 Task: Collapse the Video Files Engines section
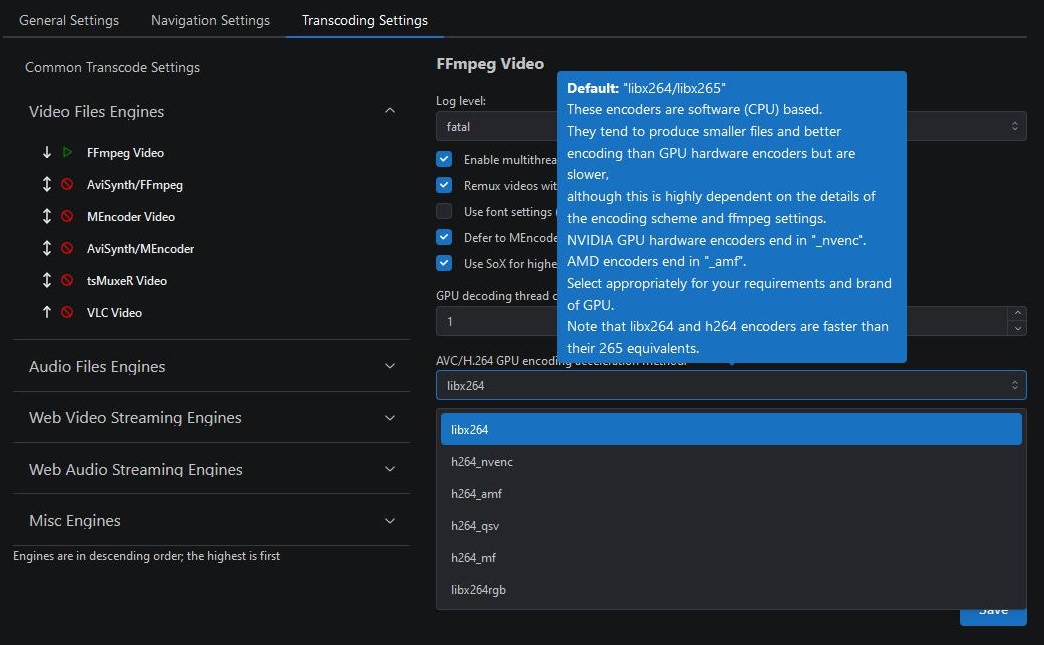390,110
